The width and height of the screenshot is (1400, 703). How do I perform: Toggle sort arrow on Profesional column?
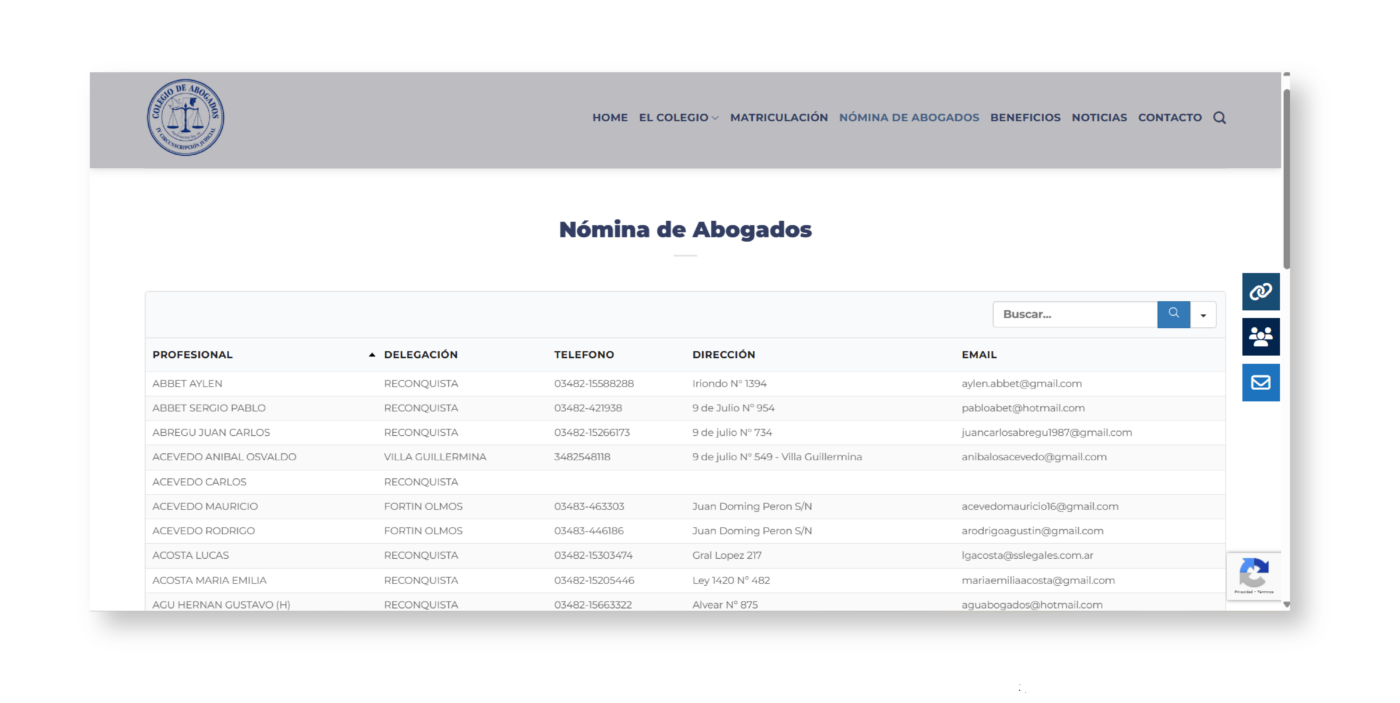coord(372,355)
